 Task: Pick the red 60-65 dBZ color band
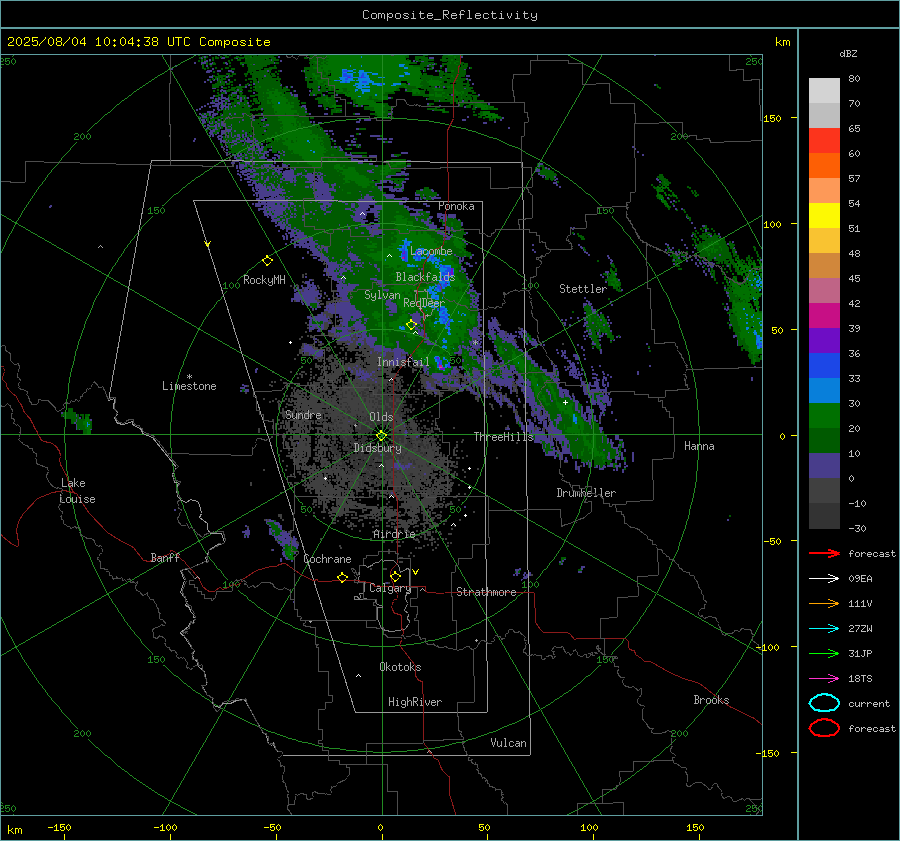(824, 141)
